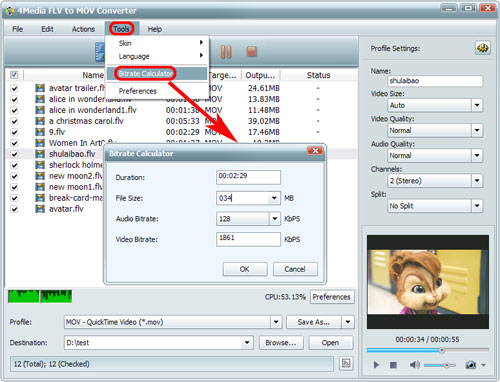Click the log icon beside status bar

[x=346, y=363]
